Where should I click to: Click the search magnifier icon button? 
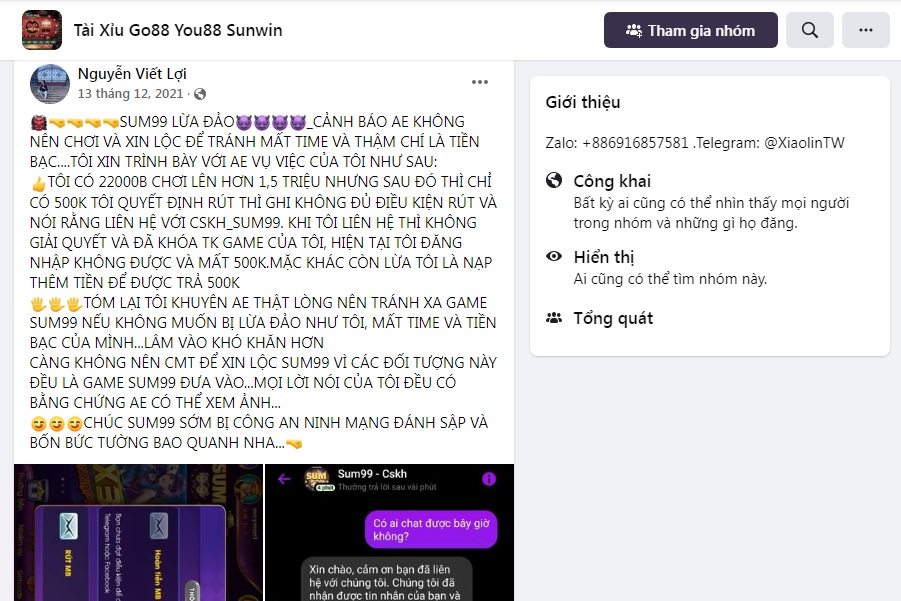(810, 30)
